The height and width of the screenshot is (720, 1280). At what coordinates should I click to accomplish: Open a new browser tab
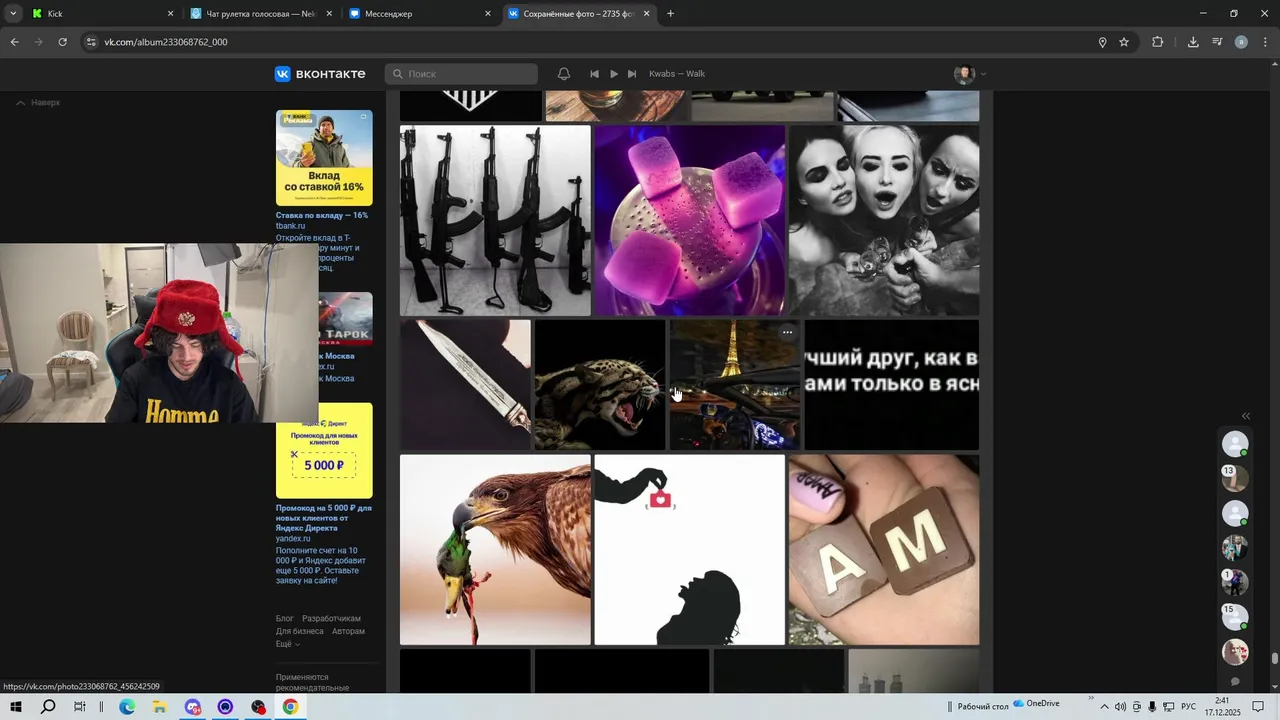670,14
